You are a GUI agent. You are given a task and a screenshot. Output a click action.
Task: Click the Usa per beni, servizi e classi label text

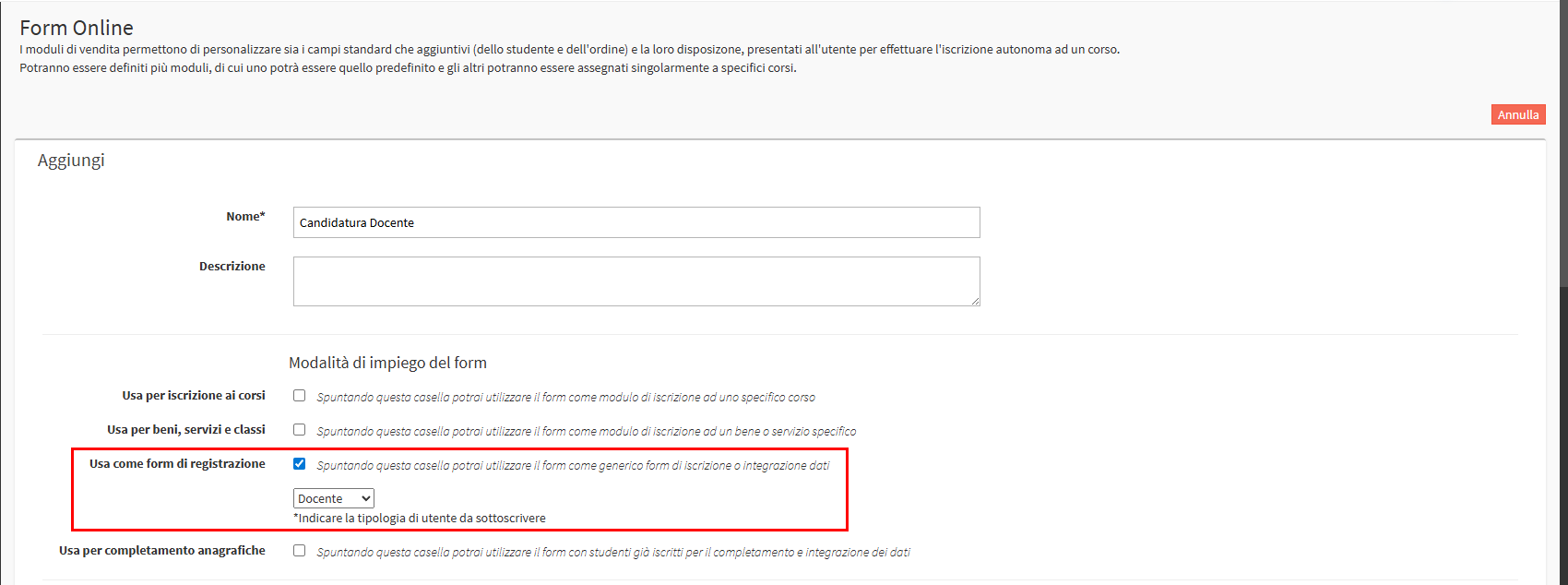pos(185,430)
